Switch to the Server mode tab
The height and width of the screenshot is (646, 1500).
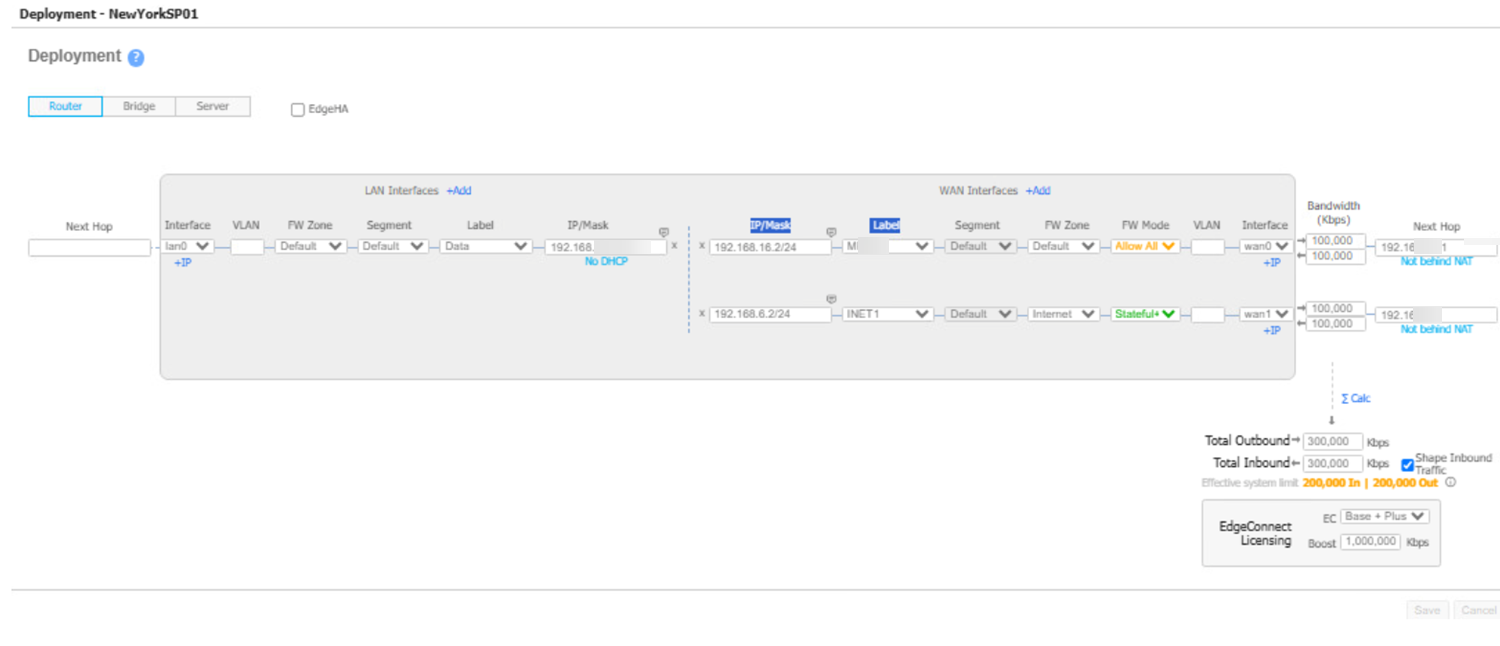(212, 107)
